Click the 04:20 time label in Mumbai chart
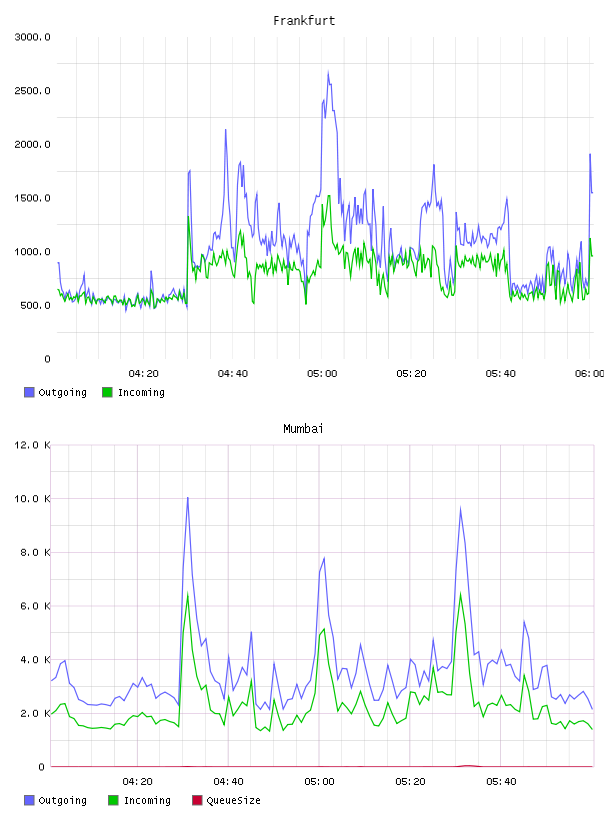Viewport: 608px width, 816px height. pyautogui.click(x=137, y=782)
